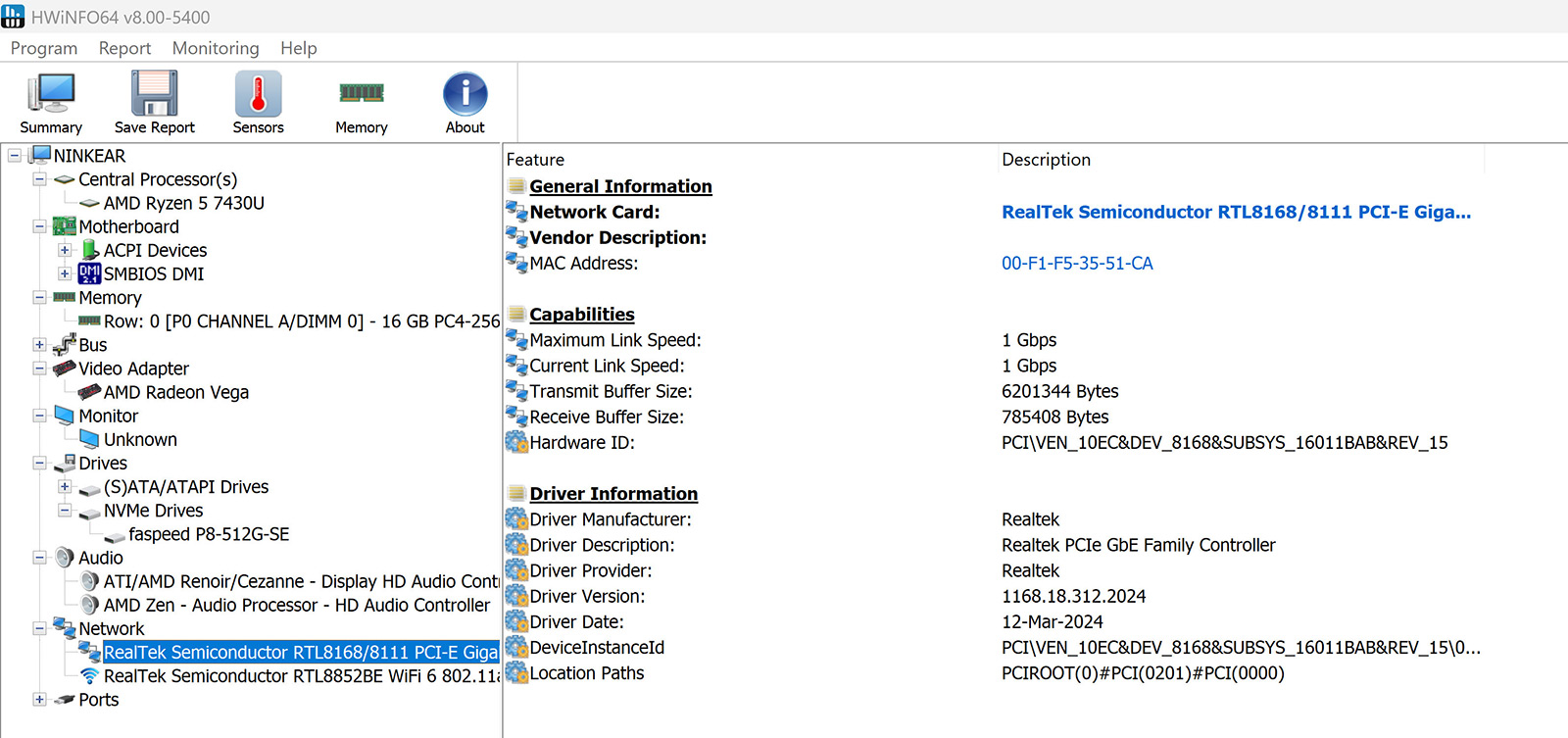This screenshot has height=738, width=1568.
Task: Collapse the Network node
Action: tap(39, 628)
